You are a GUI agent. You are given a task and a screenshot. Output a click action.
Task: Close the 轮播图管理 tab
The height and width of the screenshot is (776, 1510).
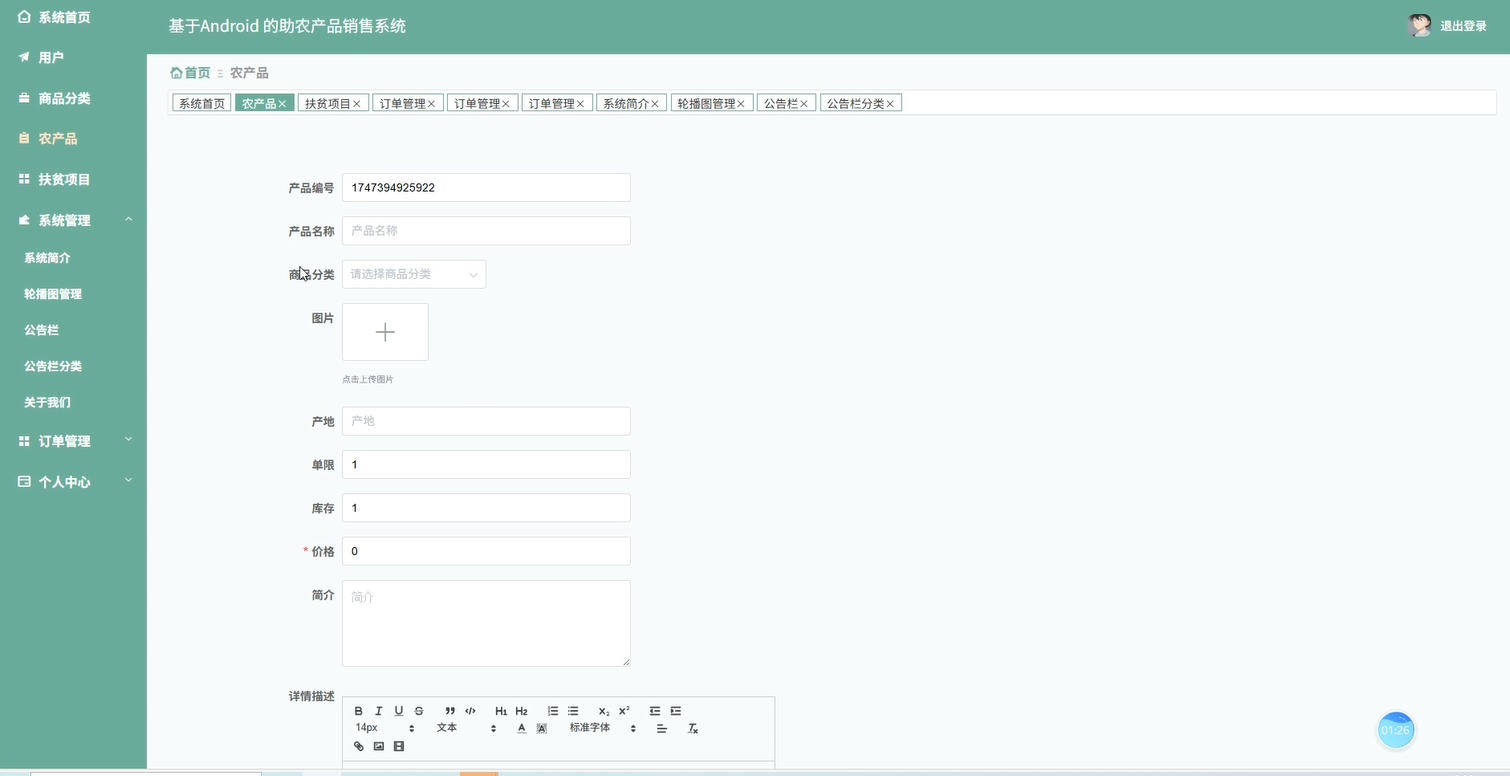coord(741,104)
